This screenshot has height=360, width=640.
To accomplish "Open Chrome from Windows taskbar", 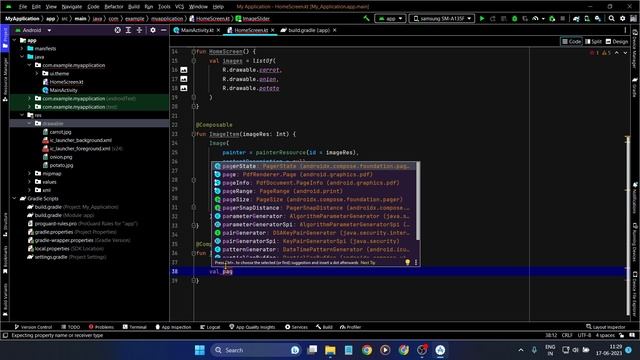I will (x=367, y=350).
